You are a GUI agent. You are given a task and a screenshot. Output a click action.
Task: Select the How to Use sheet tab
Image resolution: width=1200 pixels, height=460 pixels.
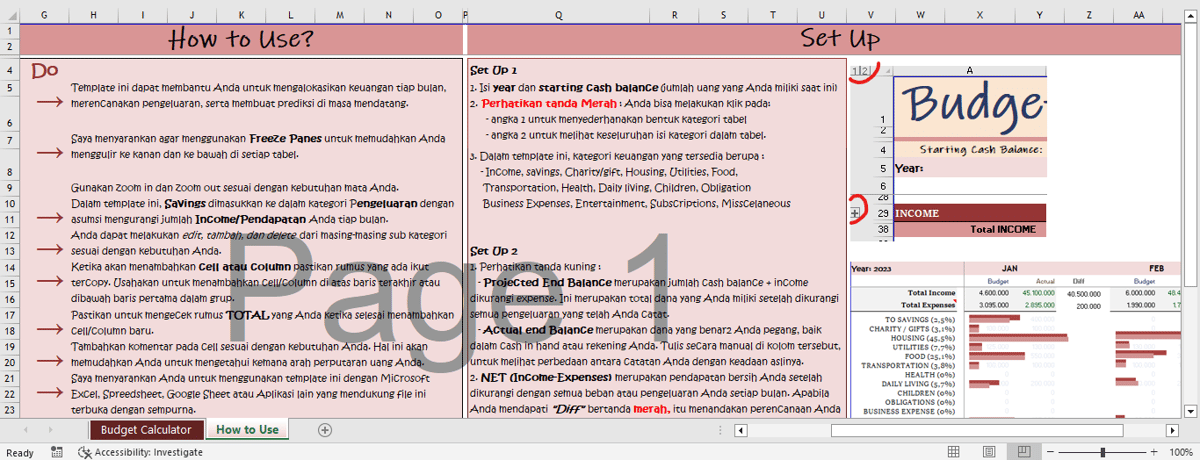click(x=247, y=430)
